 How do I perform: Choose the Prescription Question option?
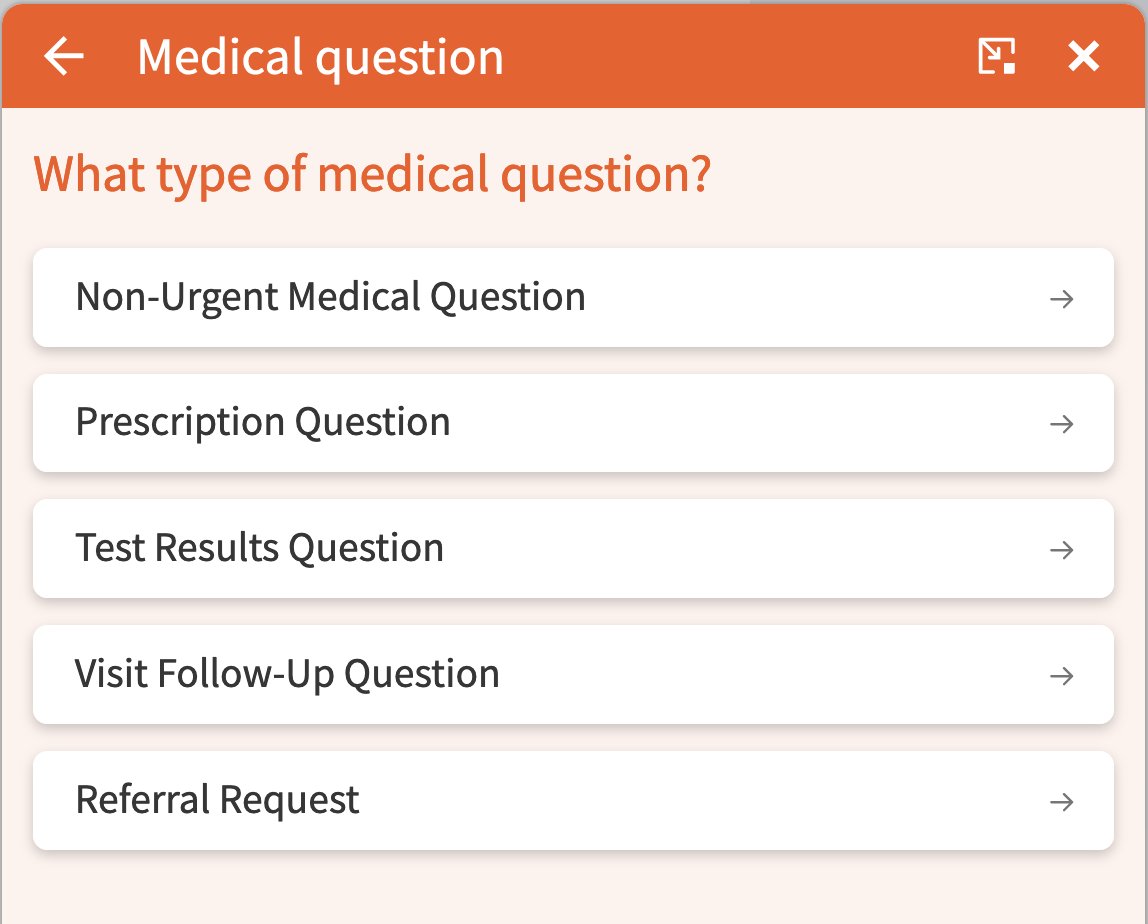point(573,423)
